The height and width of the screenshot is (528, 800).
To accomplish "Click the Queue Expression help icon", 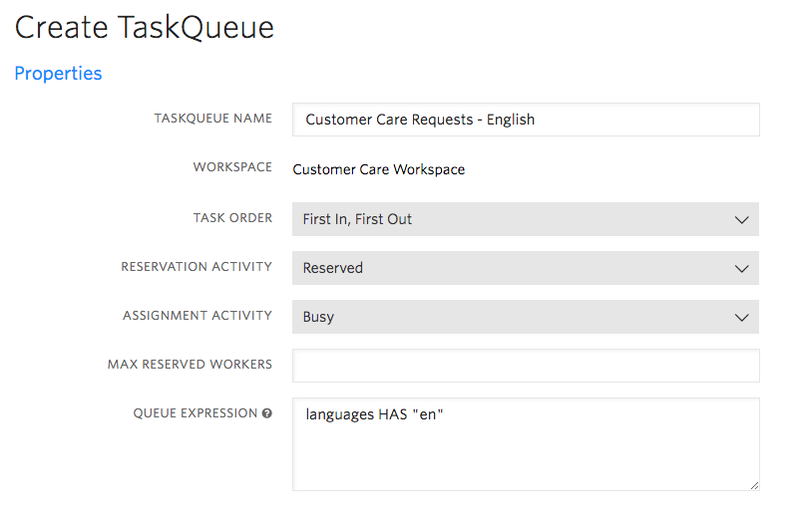I will [x=267, y=414].
